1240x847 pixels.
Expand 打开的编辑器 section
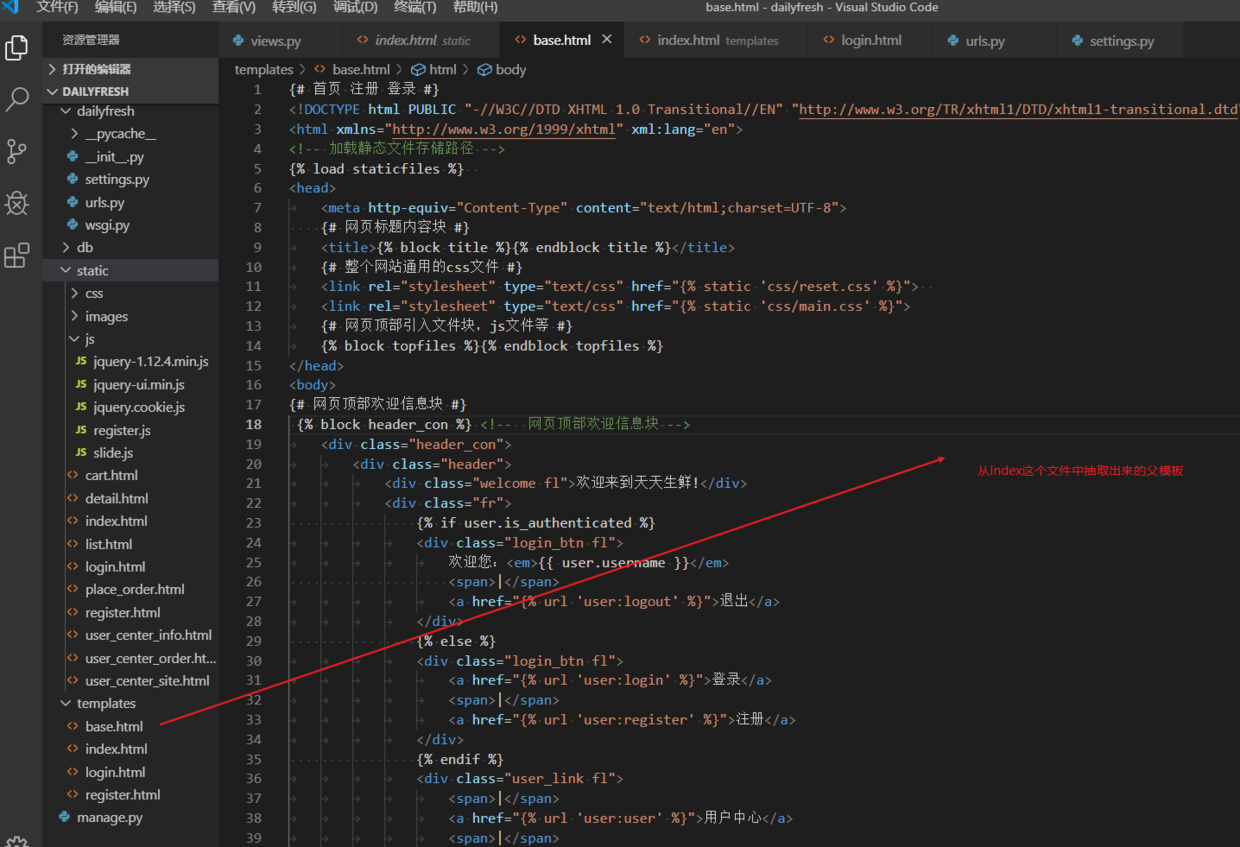tap(130, 69)
